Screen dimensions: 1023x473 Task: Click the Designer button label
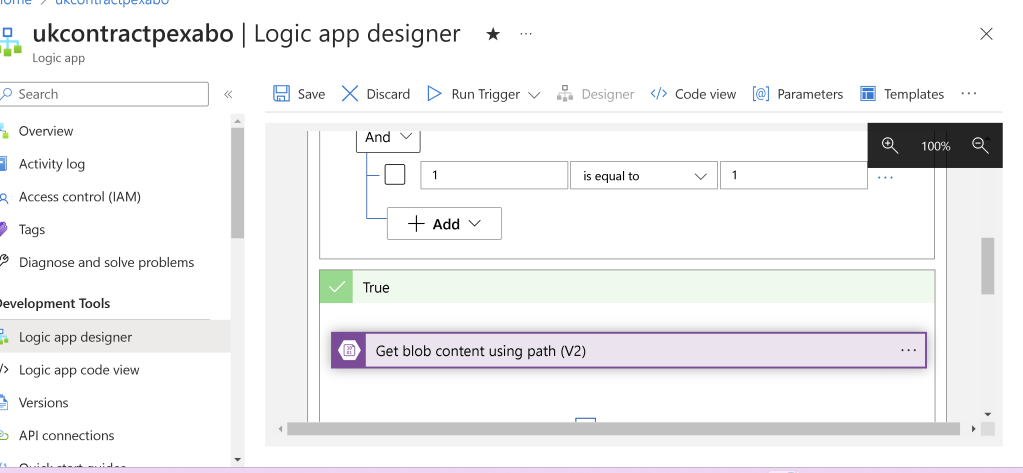607,94
